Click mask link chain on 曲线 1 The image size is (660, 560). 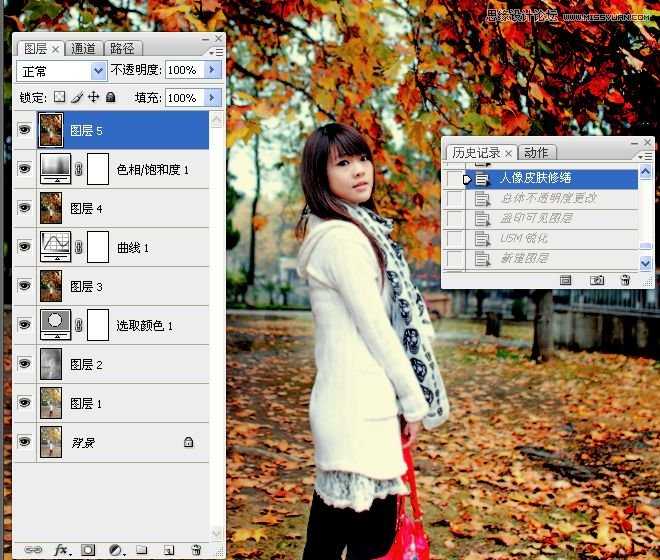[x=78, y=247]
